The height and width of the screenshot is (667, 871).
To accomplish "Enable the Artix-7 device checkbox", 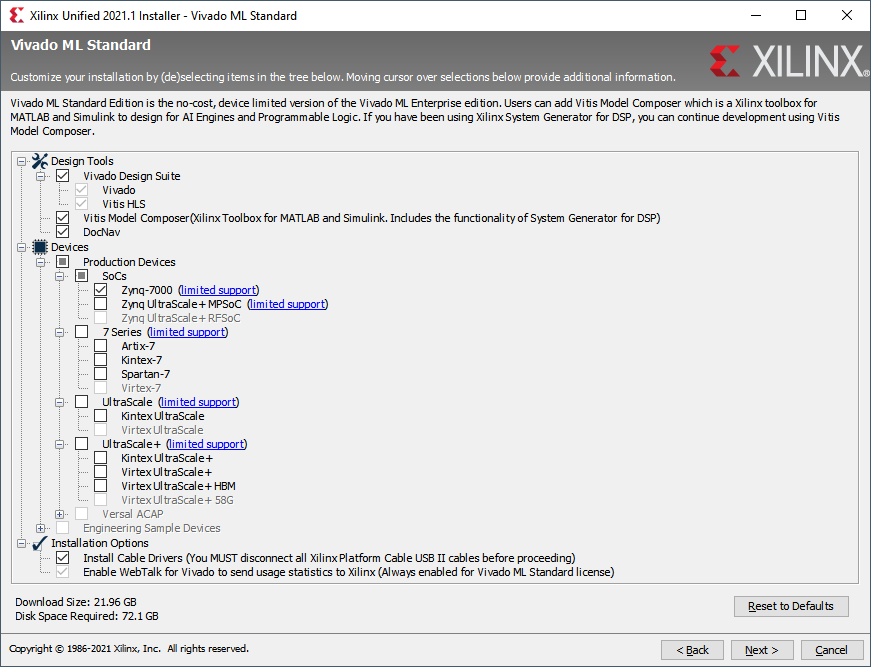I will (101, 346).
